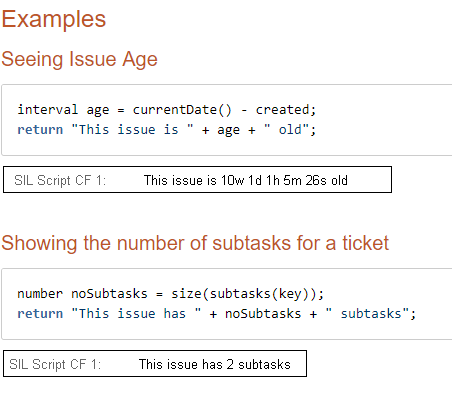
Task: Click the first SIL Script CF 1 label
Action: pyautogui.click(x=60, y=180)
